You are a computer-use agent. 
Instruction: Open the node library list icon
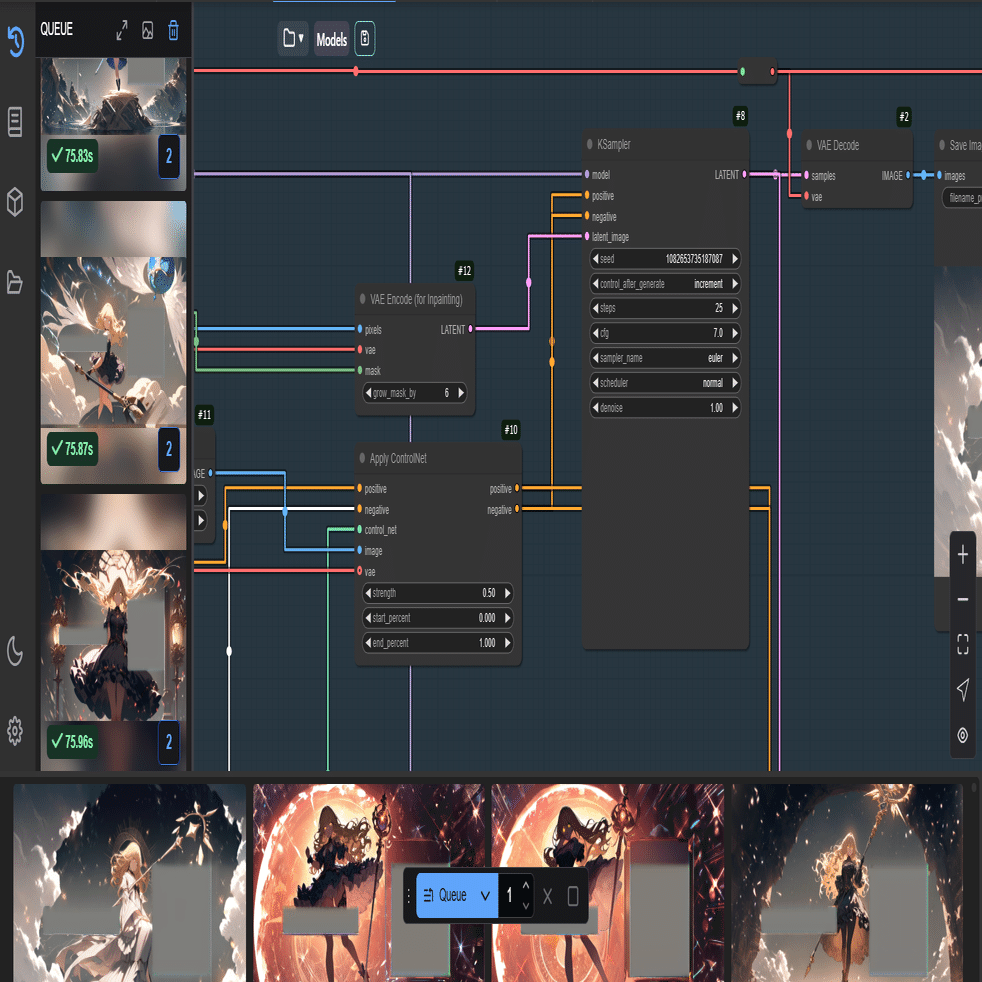tap(15, 121)
